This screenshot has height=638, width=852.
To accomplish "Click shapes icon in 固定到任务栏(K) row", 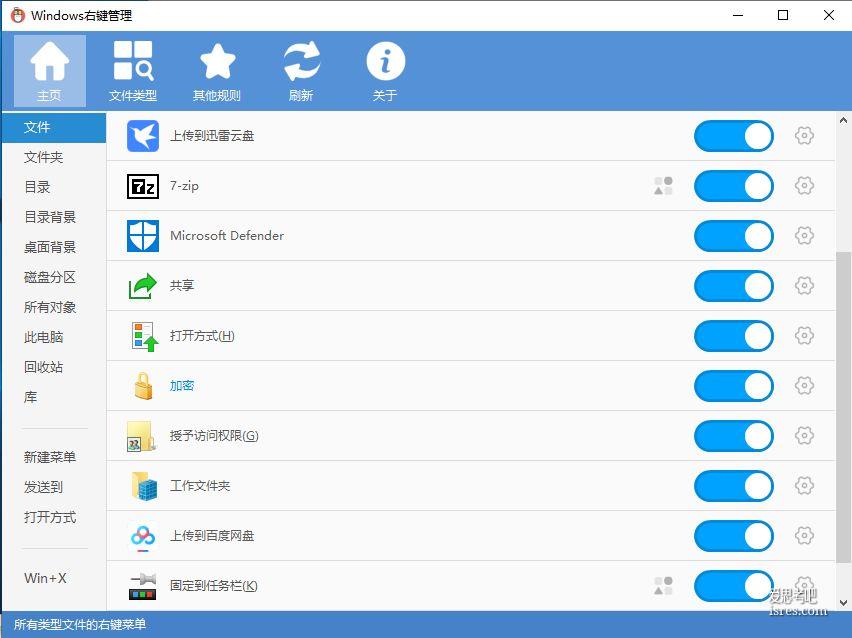I will 663,586.
